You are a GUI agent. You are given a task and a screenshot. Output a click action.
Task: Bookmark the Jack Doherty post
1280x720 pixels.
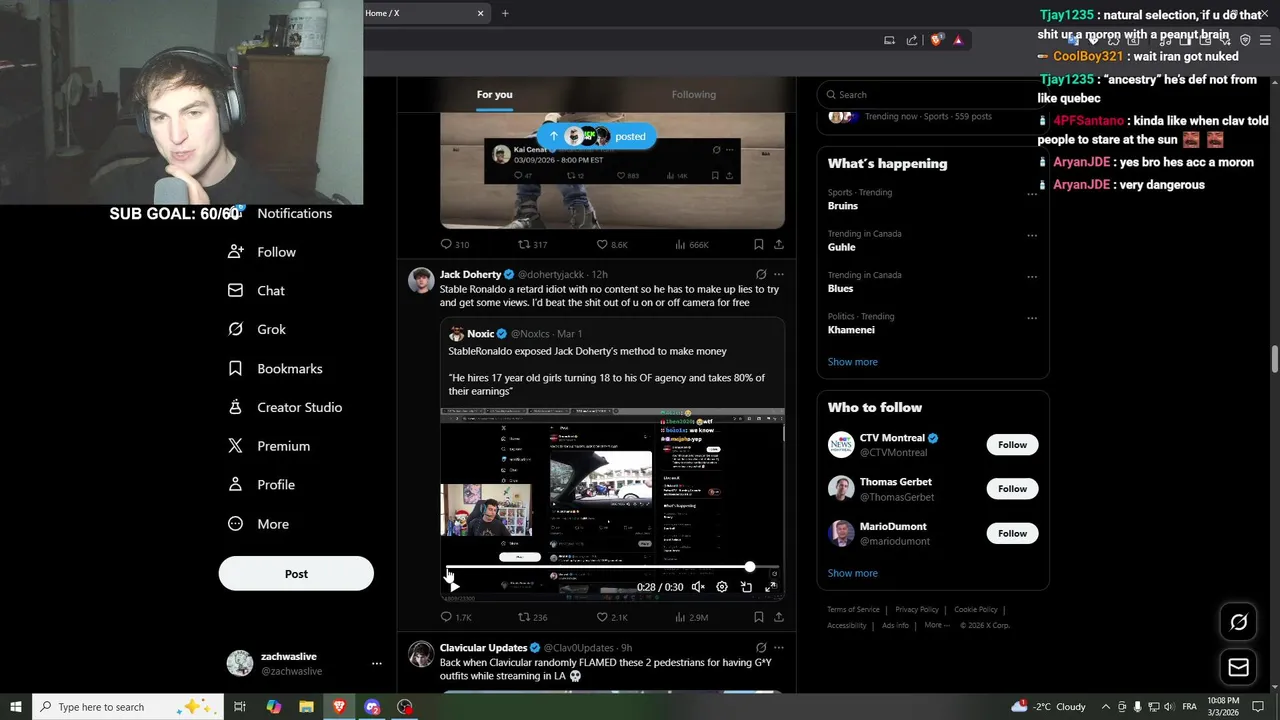tap(758, 618)
